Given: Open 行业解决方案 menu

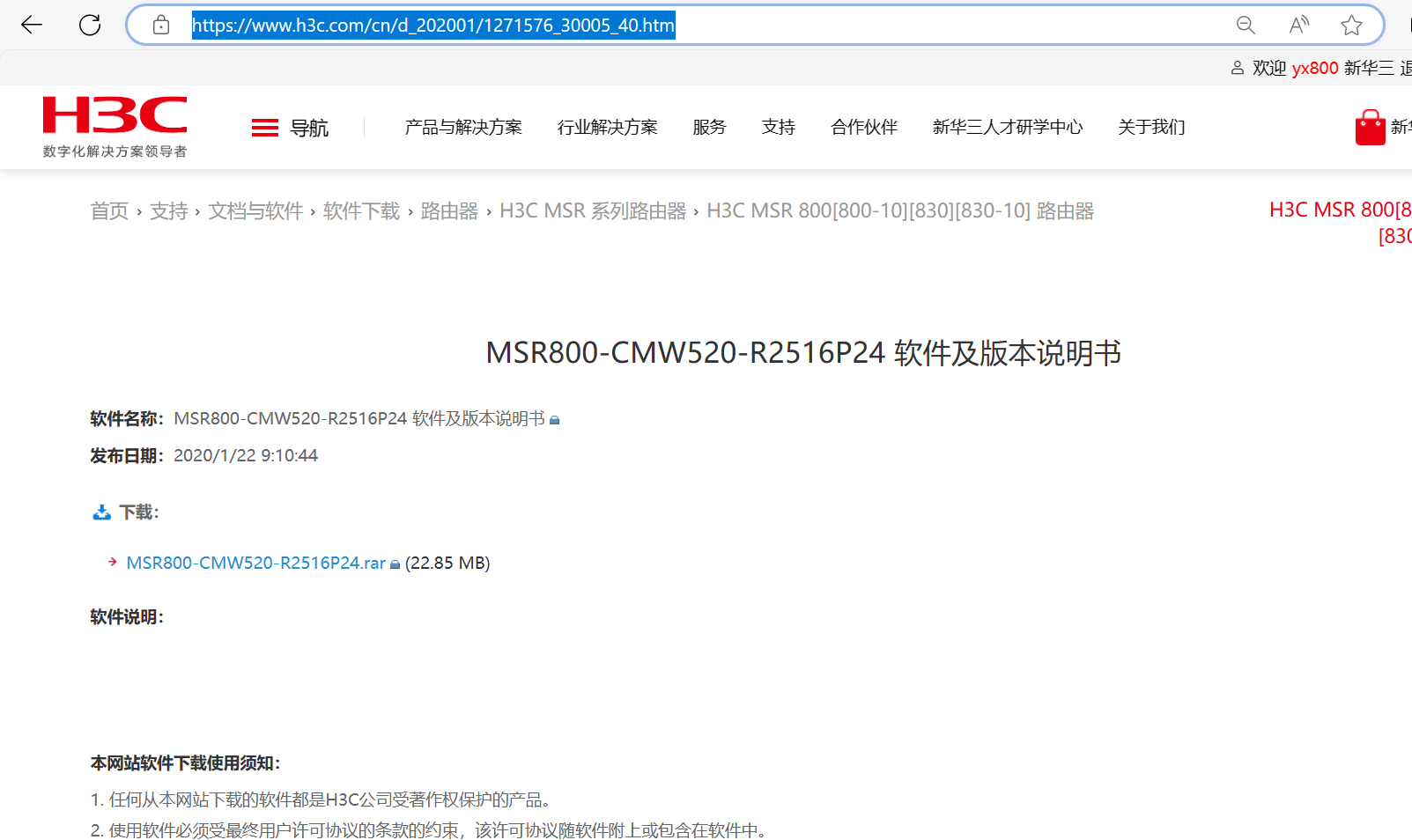Looking at the screenshot, I should 608,128.
